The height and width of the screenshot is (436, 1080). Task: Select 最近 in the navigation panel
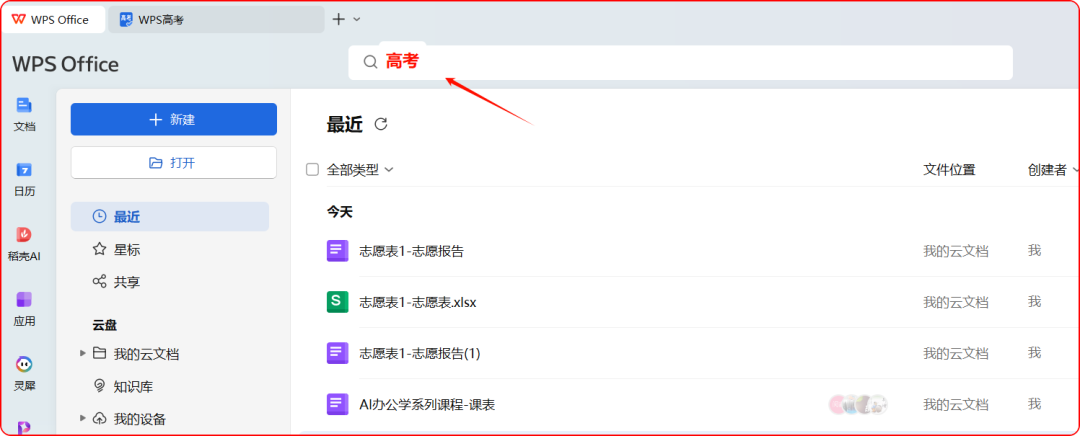coord(169,216)
